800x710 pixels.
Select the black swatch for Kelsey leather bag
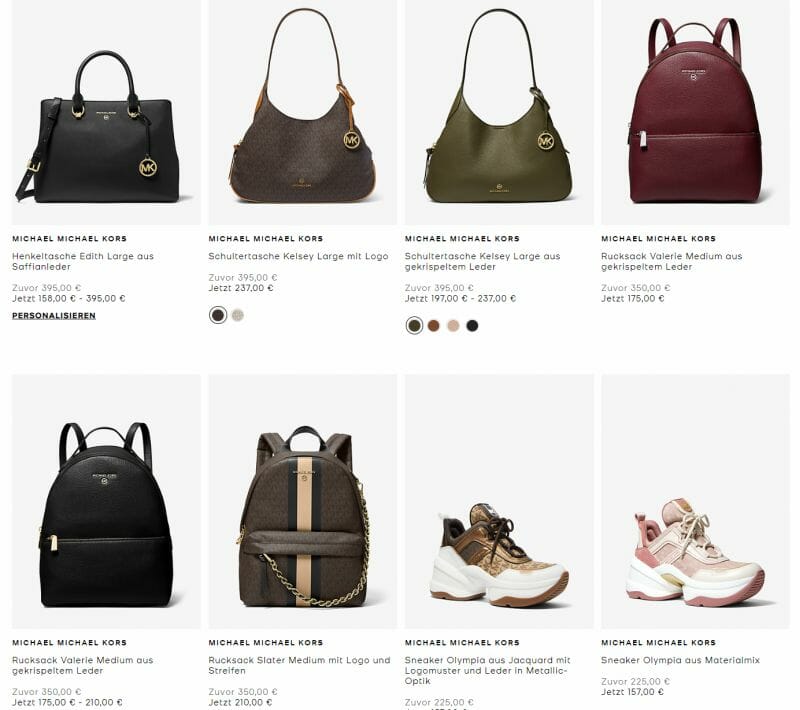[472, 325]
